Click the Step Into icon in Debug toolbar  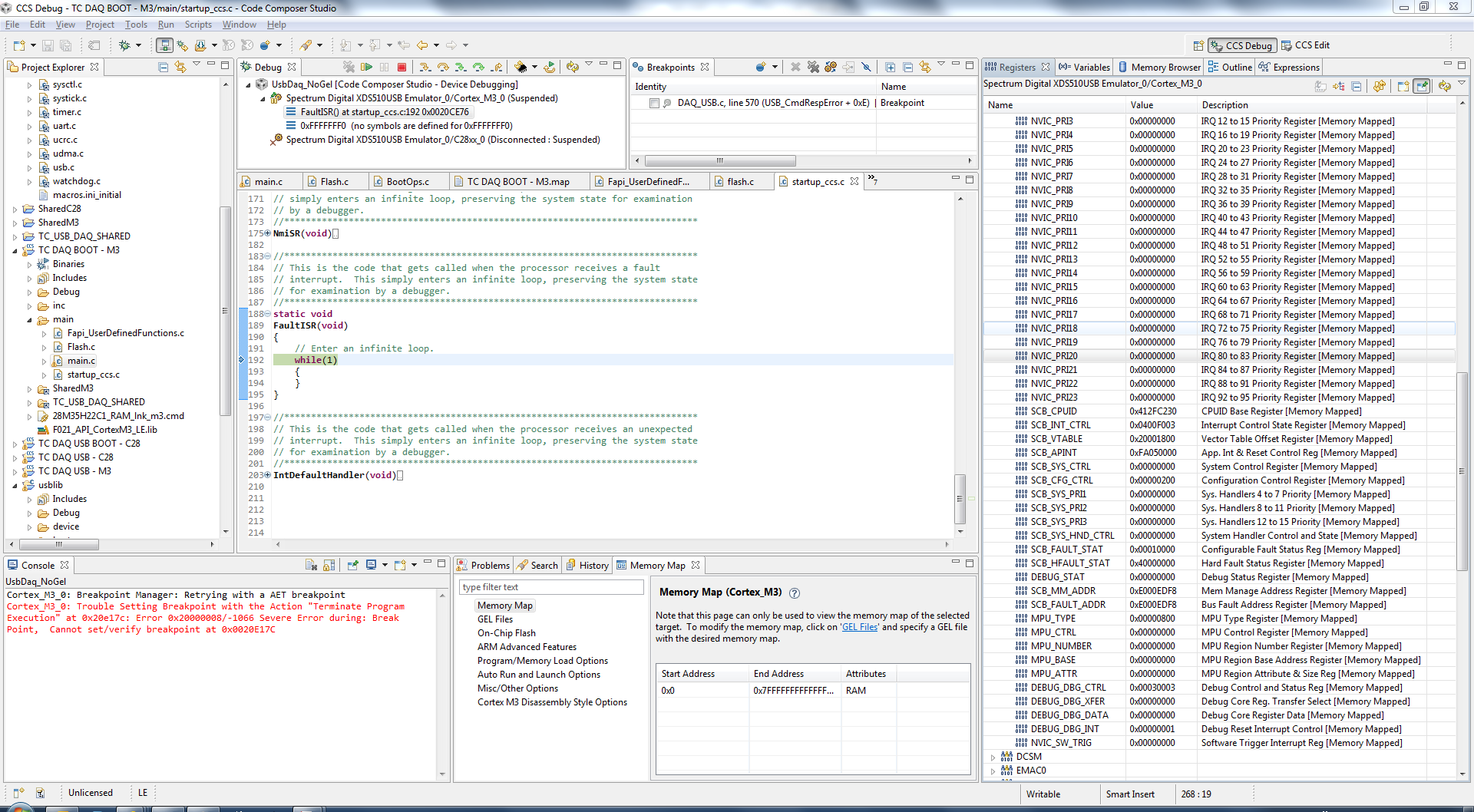[425, 68]
